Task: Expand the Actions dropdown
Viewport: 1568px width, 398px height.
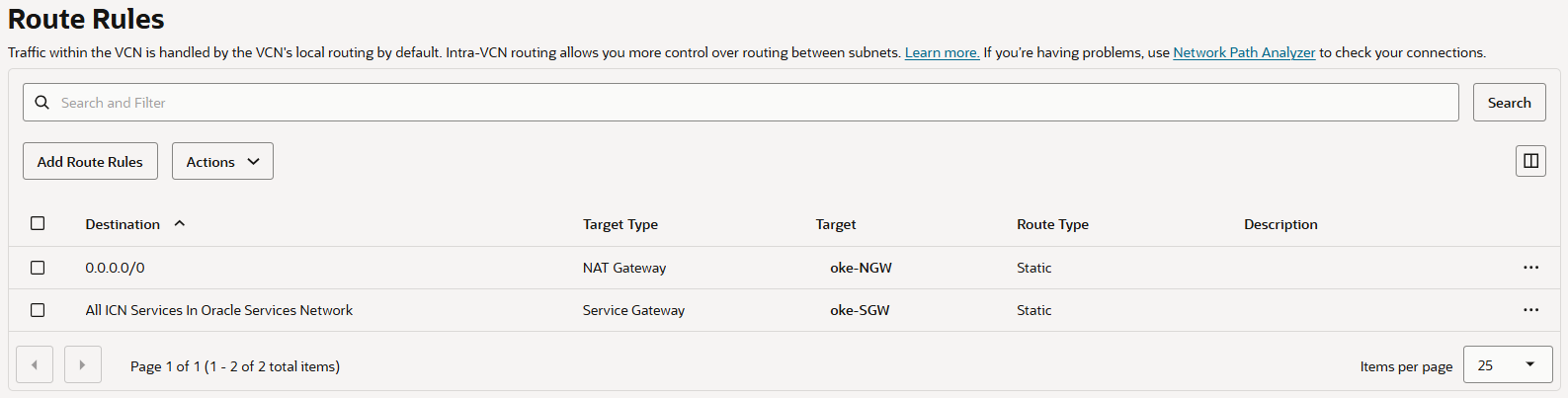Action: click(222, 162)
